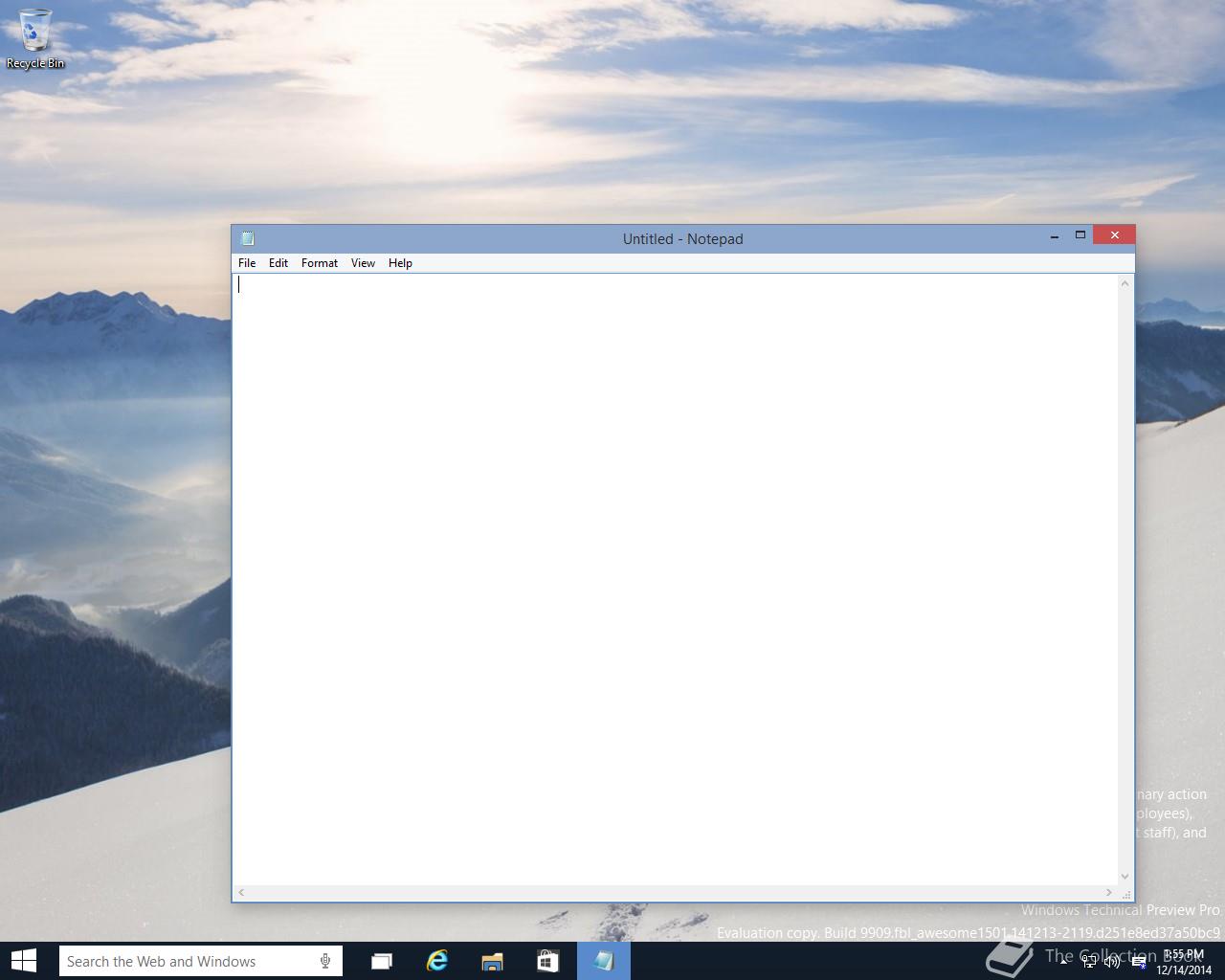The image size is (1225, 980).
Task: Open File Explorer from the taskbar
Action: 493,961
